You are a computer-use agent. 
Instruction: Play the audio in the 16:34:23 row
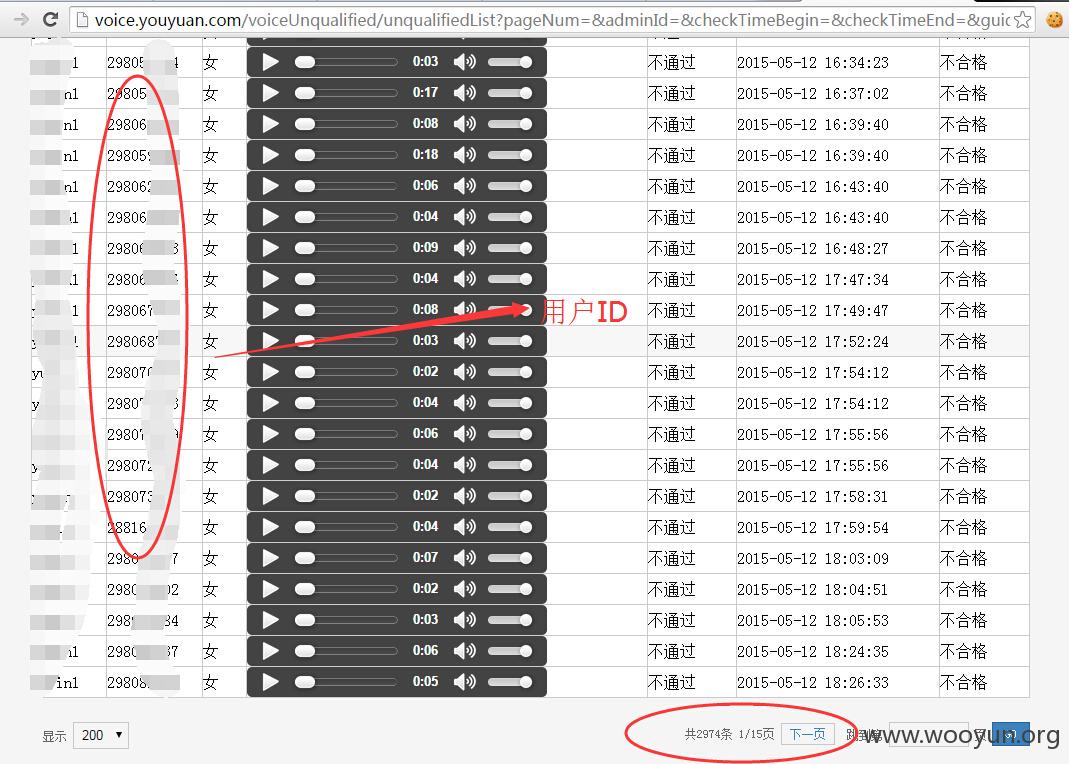point(270,62)
